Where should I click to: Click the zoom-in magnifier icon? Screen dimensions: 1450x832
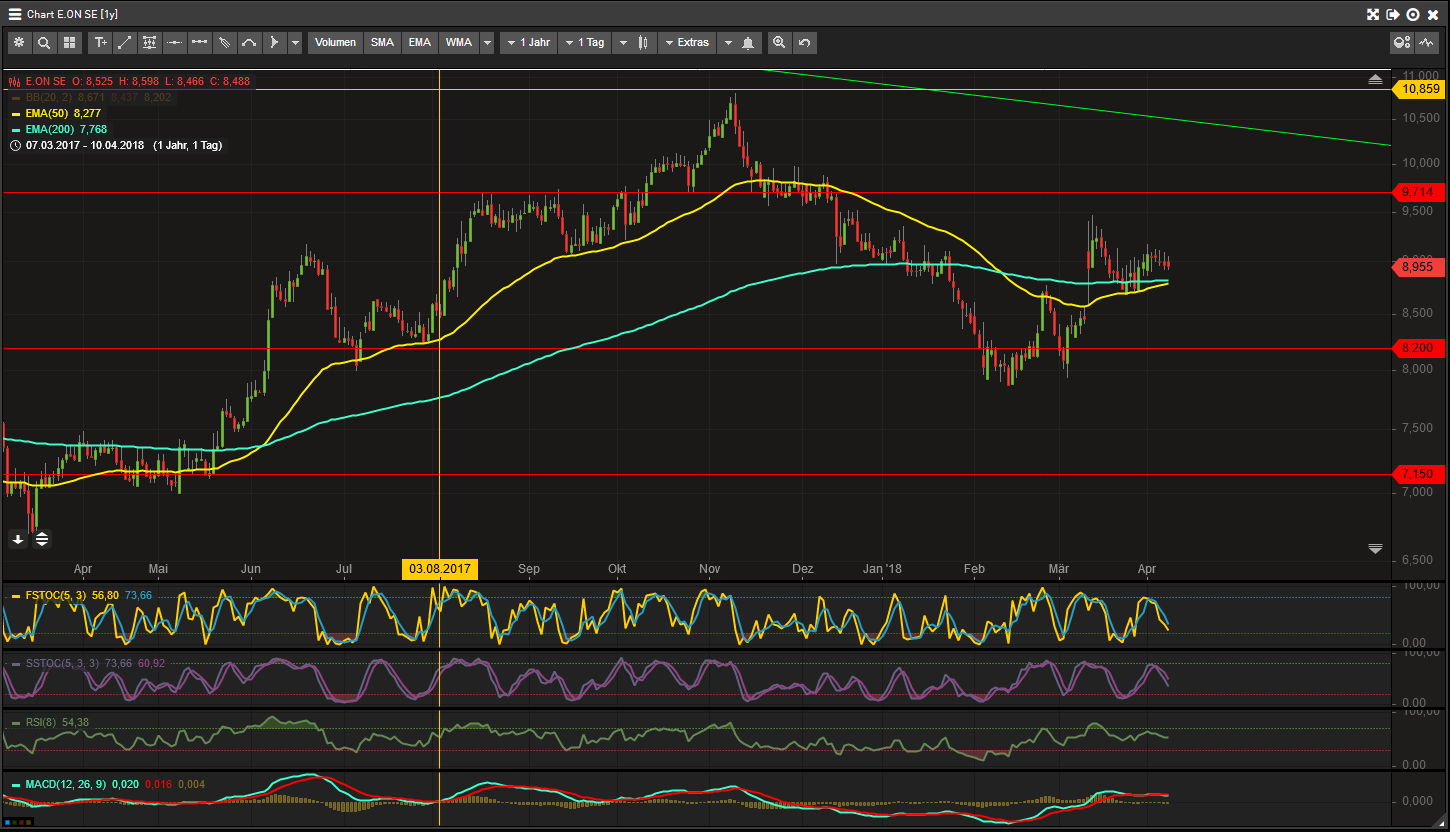coord(779,43)
